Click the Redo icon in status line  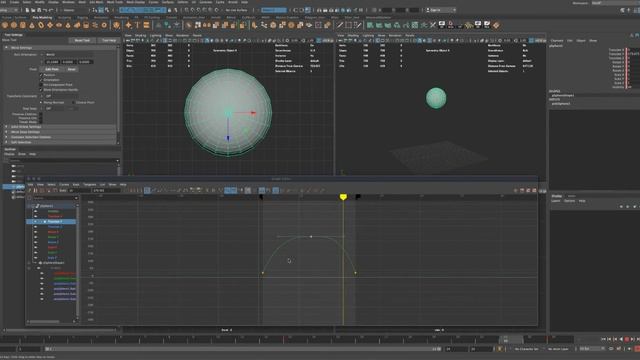[x=51, y=10]
